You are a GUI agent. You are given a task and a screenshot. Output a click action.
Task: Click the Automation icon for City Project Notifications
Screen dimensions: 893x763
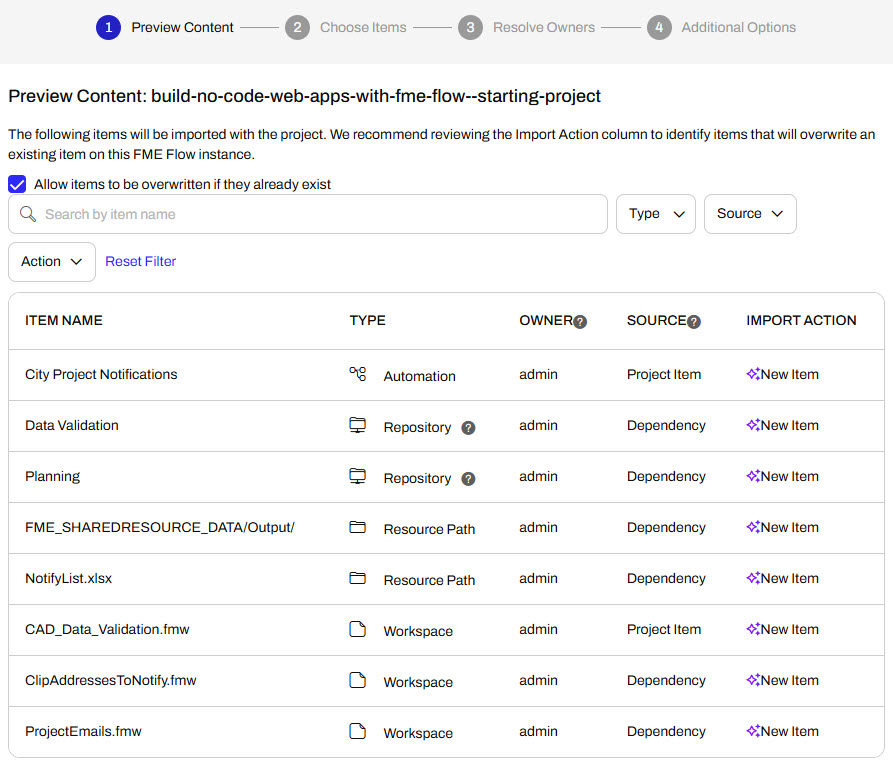coord(357,374)
